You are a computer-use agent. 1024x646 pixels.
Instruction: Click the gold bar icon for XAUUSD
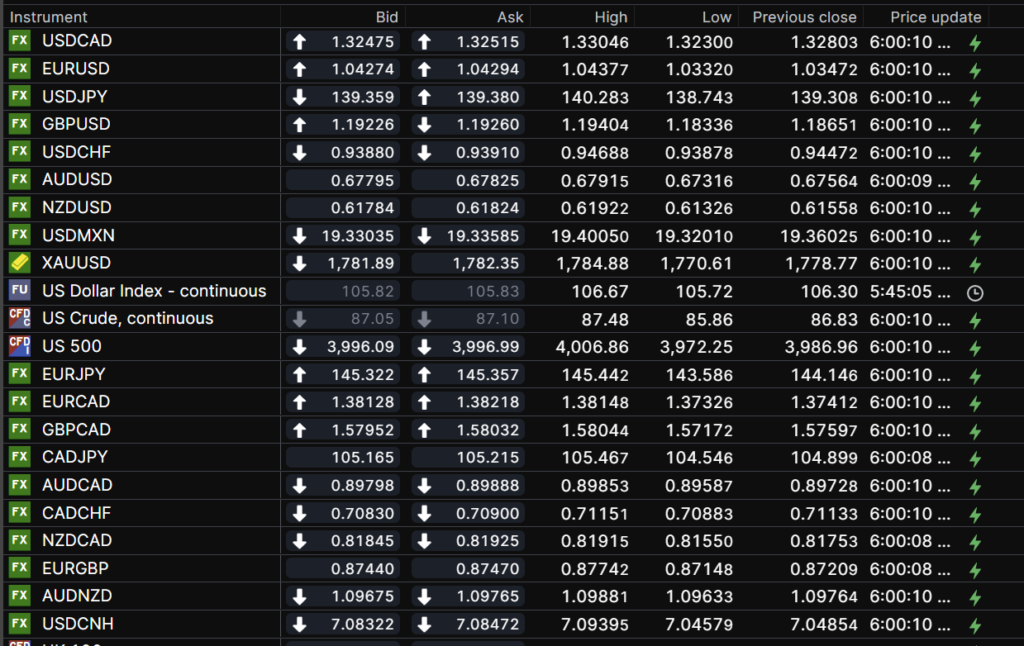(x=19, y=262)
